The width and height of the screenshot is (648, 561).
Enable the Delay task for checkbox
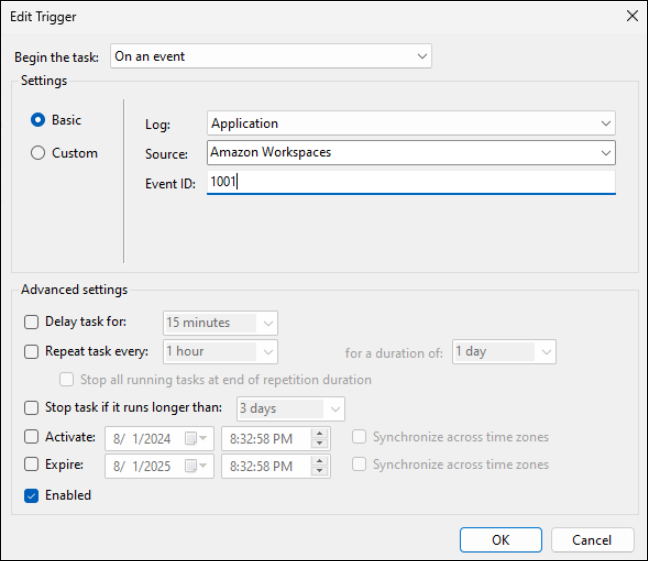31,322
